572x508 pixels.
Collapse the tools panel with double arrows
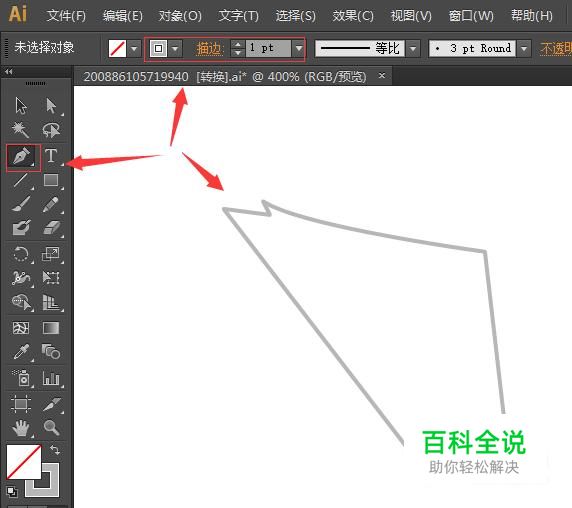[9, 72]
